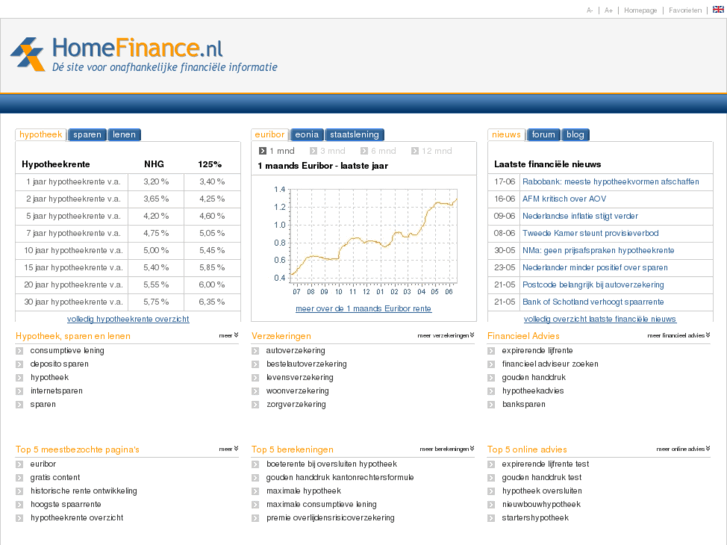Switch to the staatslening tab
Screen dimensions: 727x545
[x=354, y=135]
